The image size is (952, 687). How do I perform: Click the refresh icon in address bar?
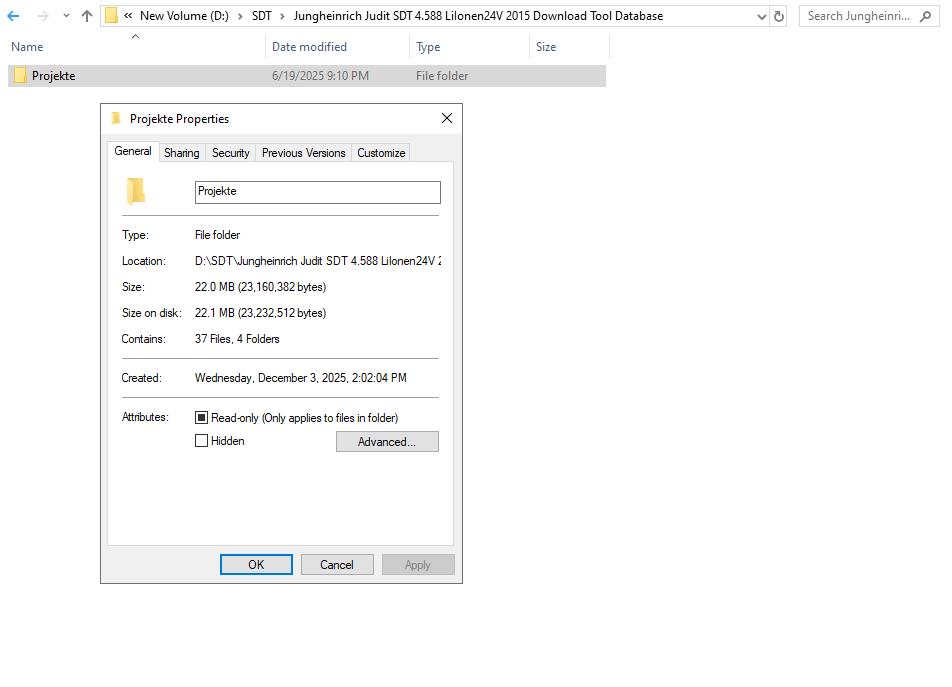pyautogui.click(x=780, y=16)
